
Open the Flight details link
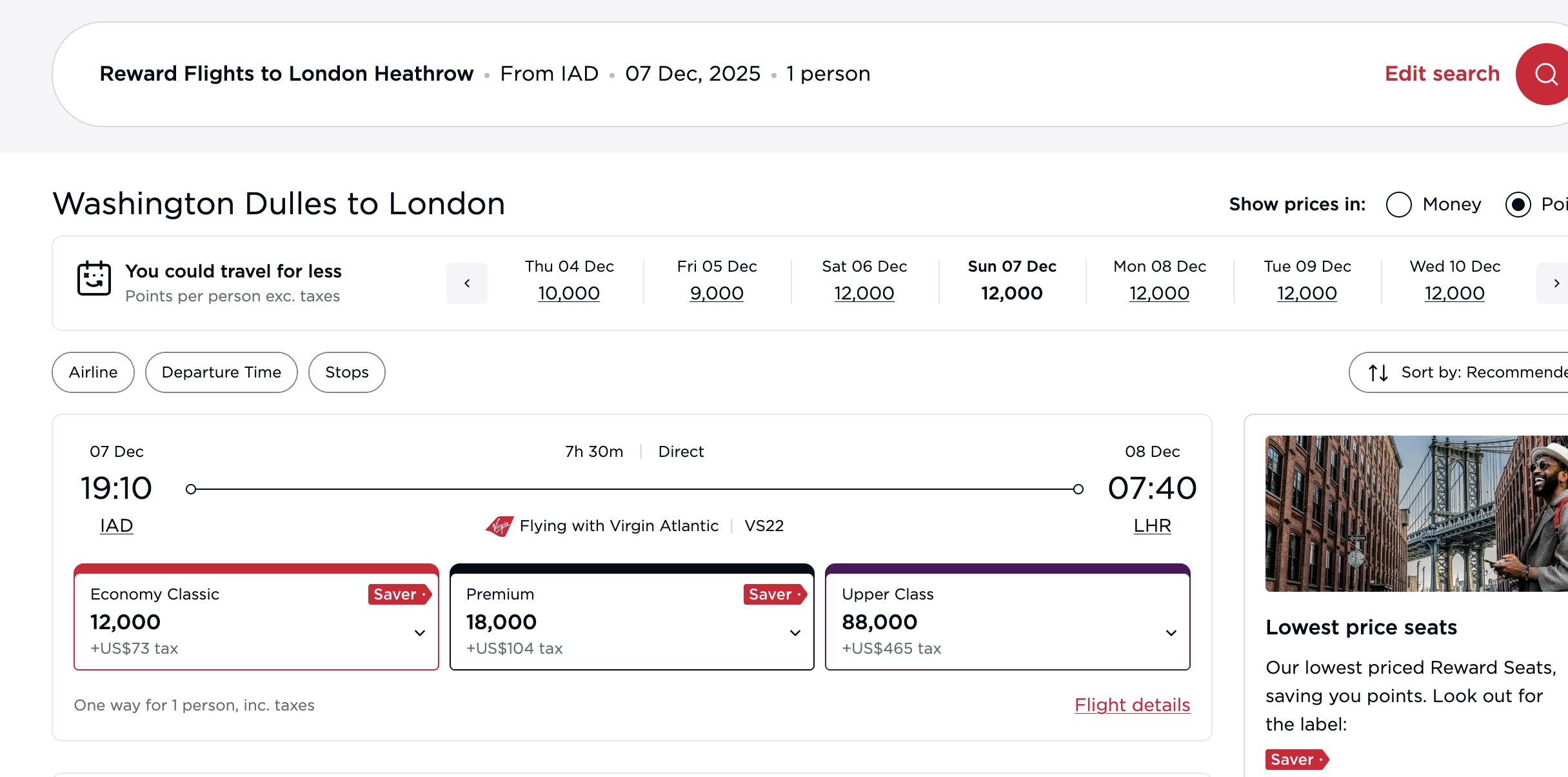pos(1132,705)
